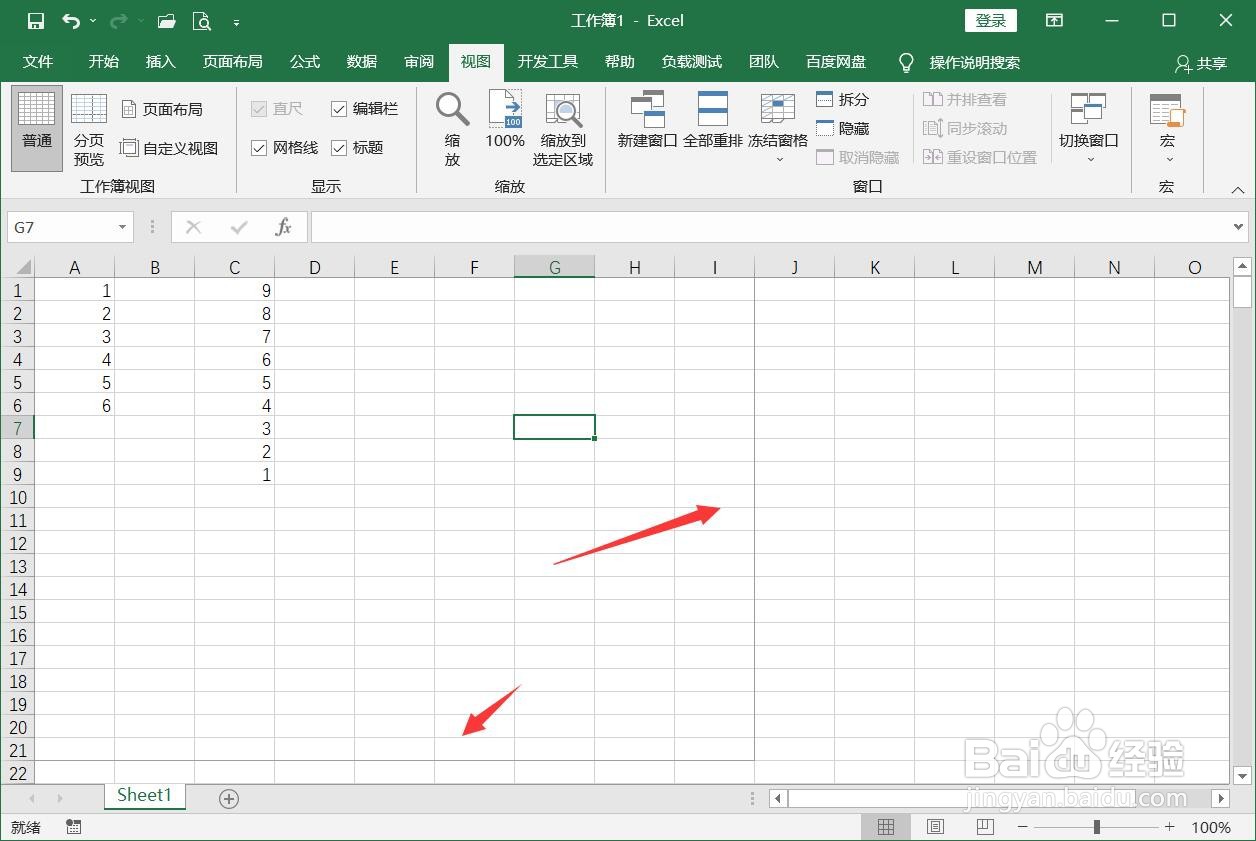
Task: Open Customize Quick Access Toolbar dropdown
Action: (x=236, y=21)
